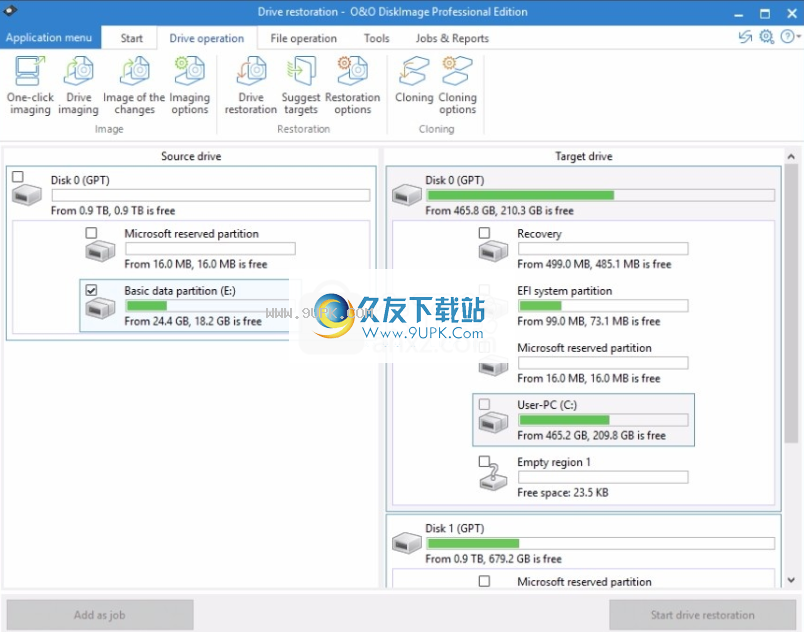804x632 pixels.
Task: Click the undo/back arrow icon top right
Action: click(x=745, y=37)
